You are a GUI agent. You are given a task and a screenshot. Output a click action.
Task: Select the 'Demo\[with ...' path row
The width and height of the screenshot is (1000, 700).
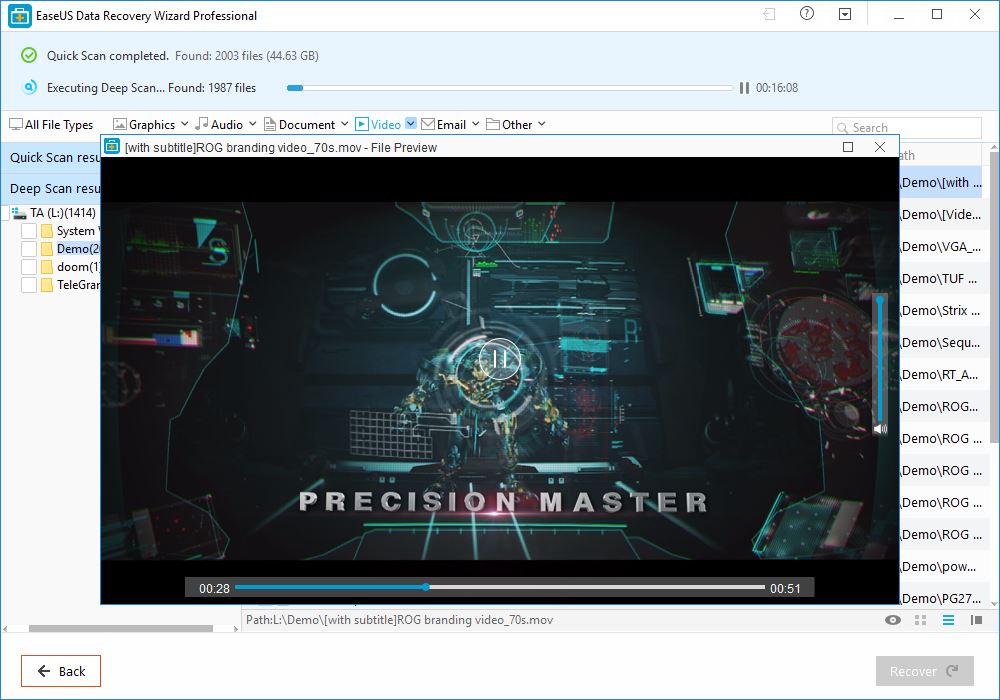[941, 183]
